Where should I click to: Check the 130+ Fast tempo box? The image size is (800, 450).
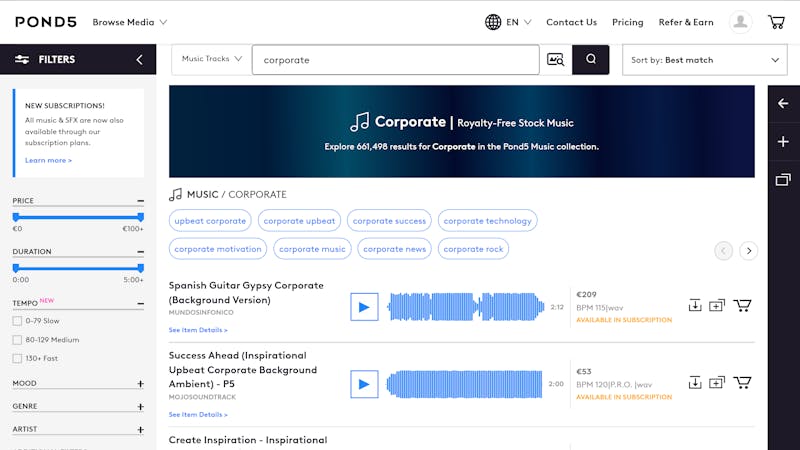coord(17,358)
